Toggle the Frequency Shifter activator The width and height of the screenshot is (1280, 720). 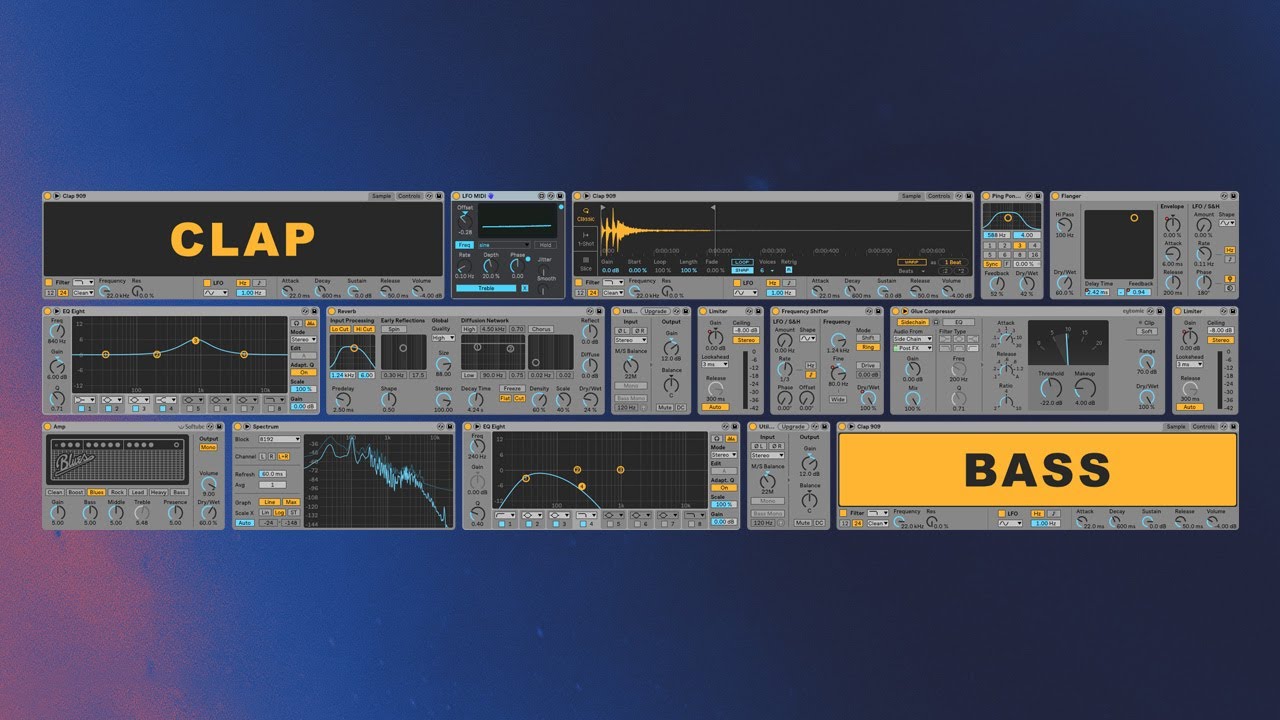pyautogui.click(x=775, y=311)
